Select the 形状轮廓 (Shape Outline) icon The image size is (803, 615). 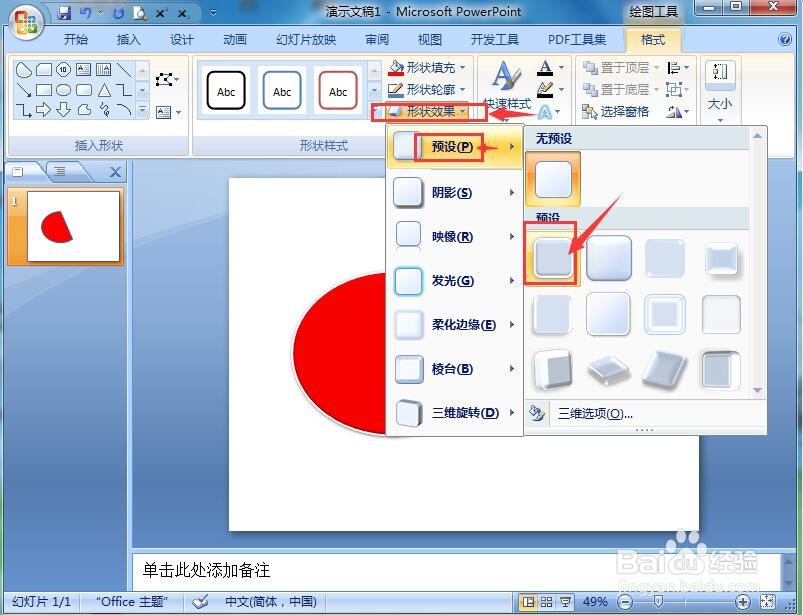click(395, 90)
